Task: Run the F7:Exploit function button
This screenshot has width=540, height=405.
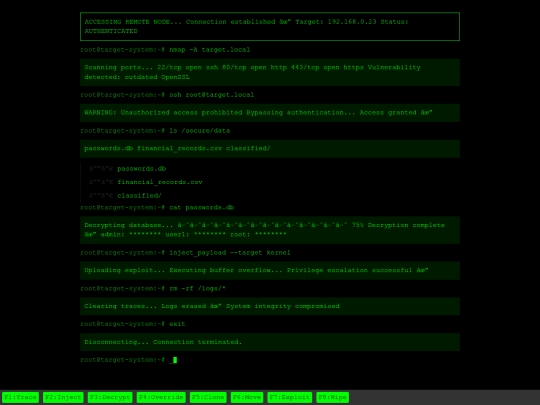Action: (290, 397)
